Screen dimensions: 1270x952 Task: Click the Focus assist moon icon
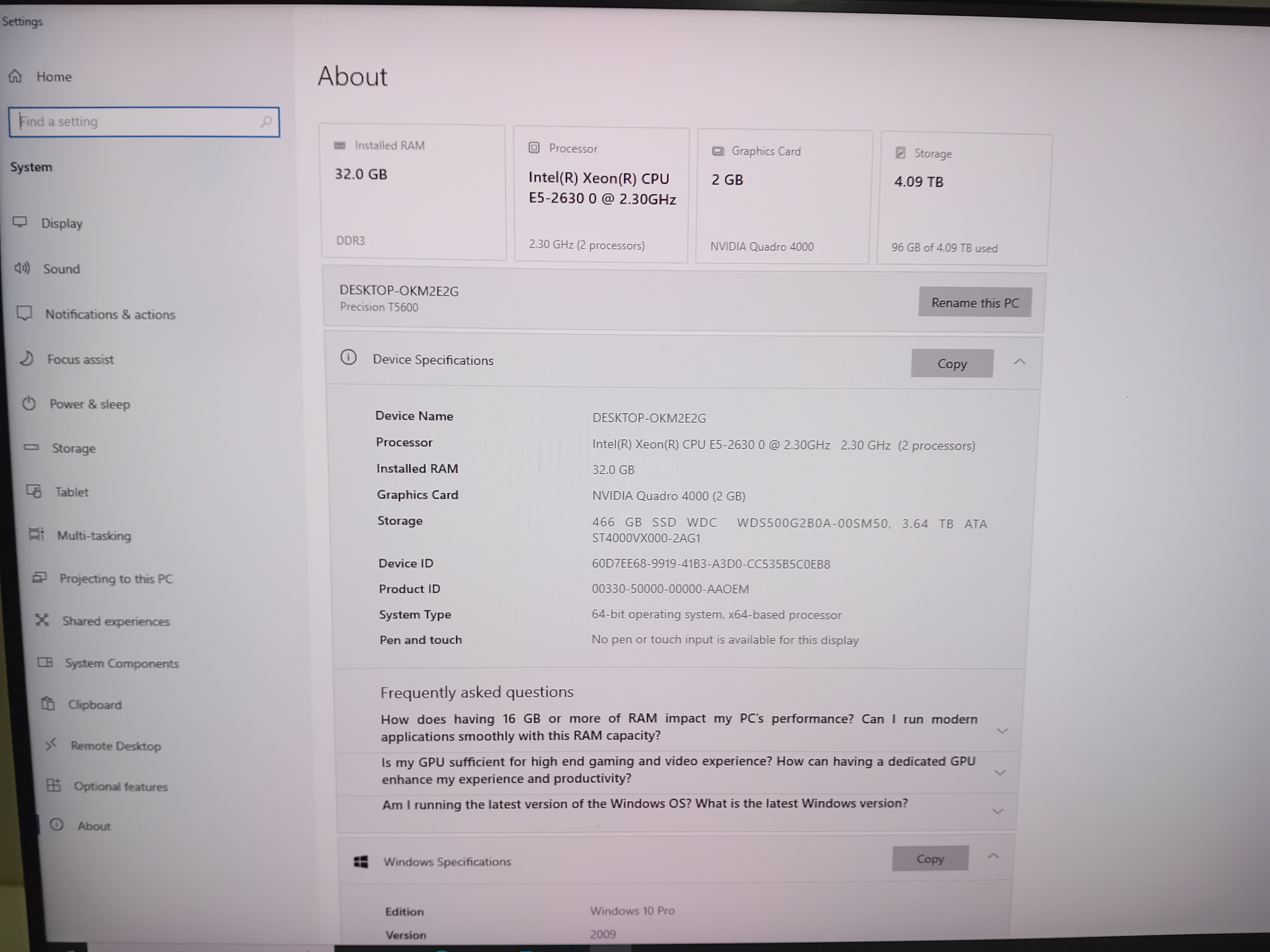26,359
